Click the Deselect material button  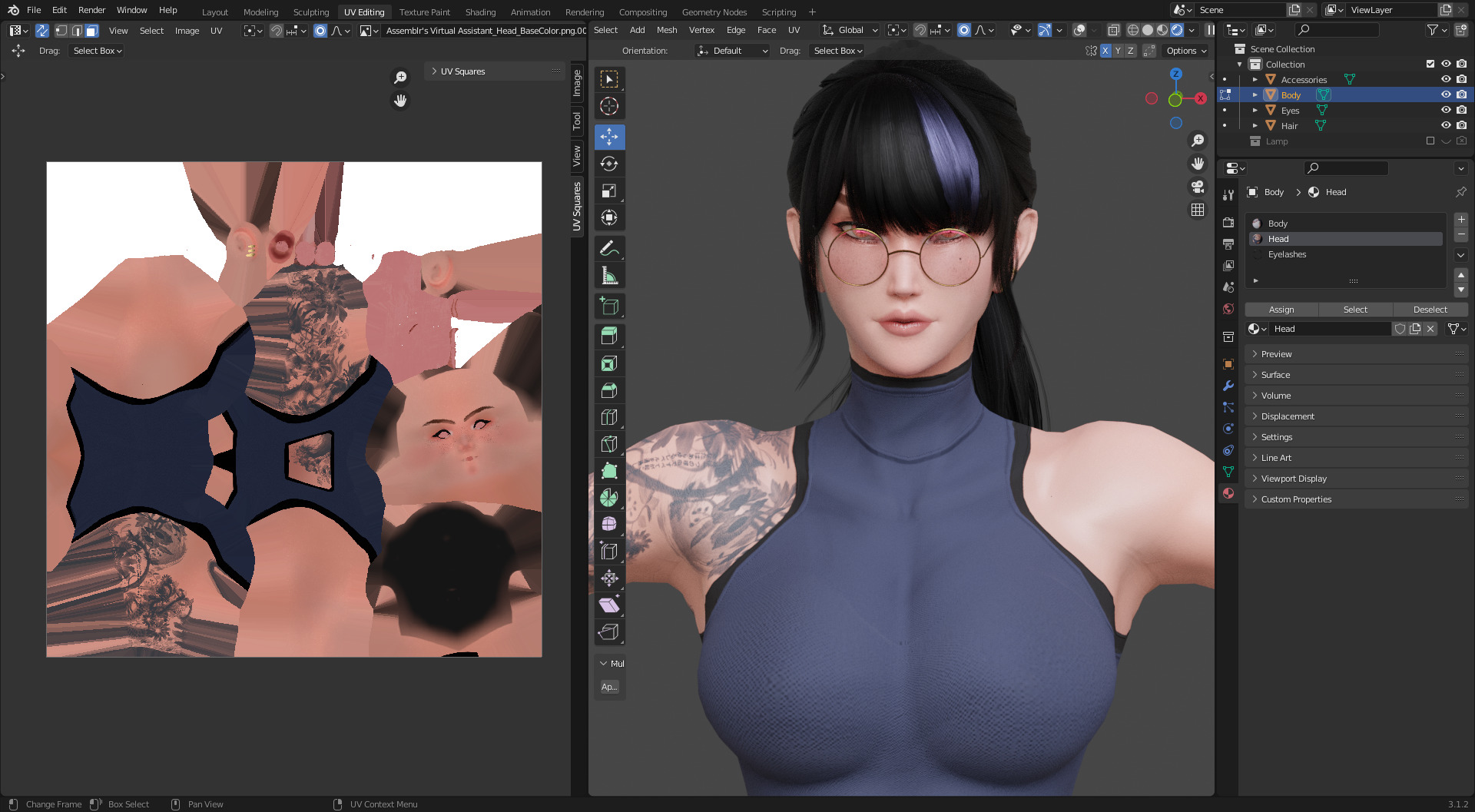tap(1430, 310)
